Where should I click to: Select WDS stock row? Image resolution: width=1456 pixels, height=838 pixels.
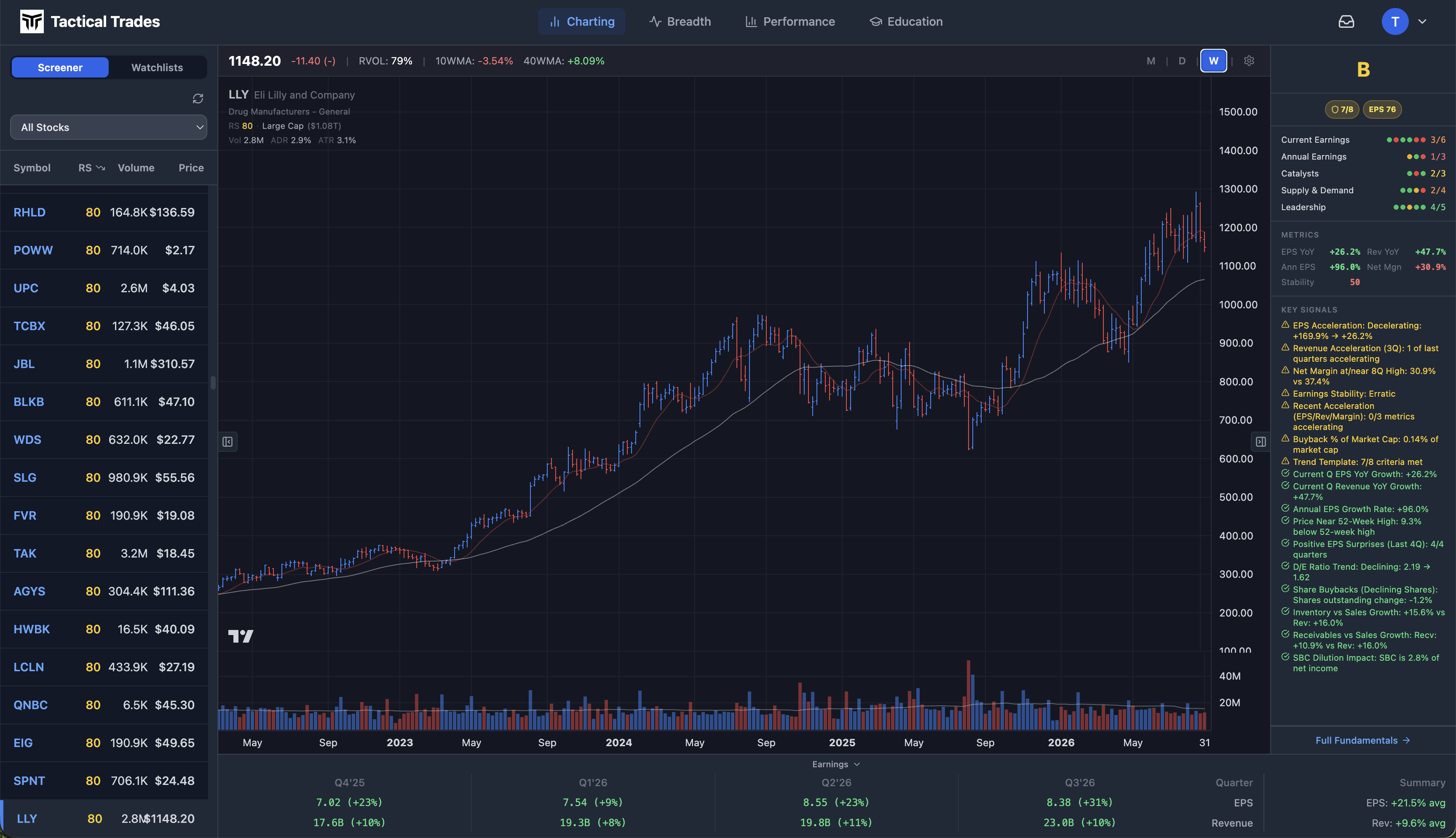[x=104, y=440]
